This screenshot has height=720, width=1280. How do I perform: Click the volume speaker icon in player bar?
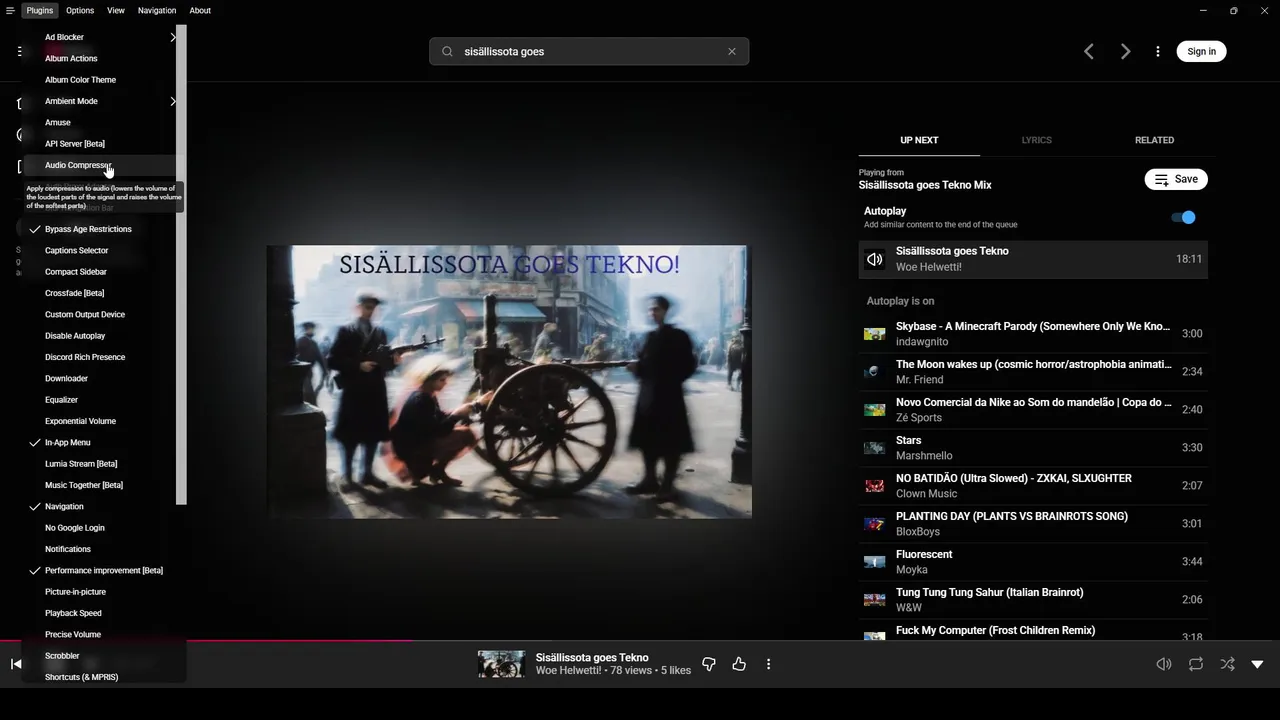1164,664
